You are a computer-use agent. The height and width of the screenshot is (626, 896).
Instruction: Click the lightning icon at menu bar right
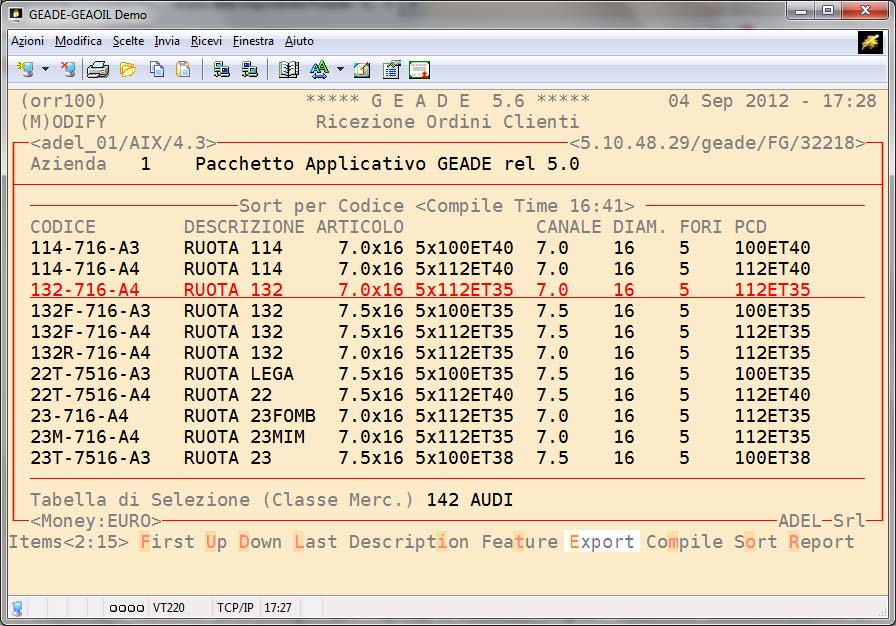pos(869,41)
